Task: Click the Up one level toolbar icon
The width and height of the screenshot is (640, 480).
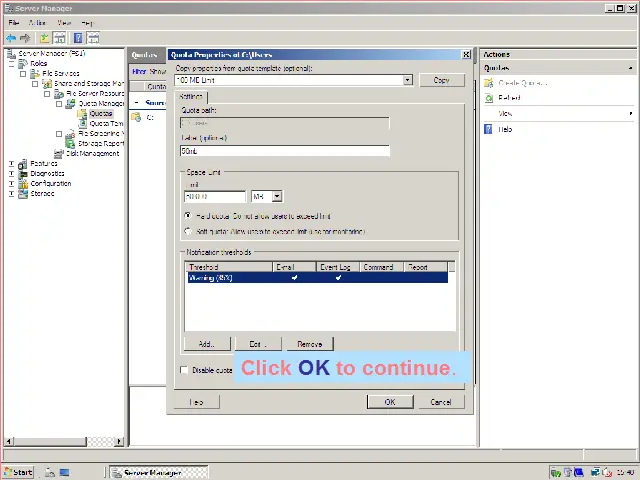Action: (x=45, y=38)
